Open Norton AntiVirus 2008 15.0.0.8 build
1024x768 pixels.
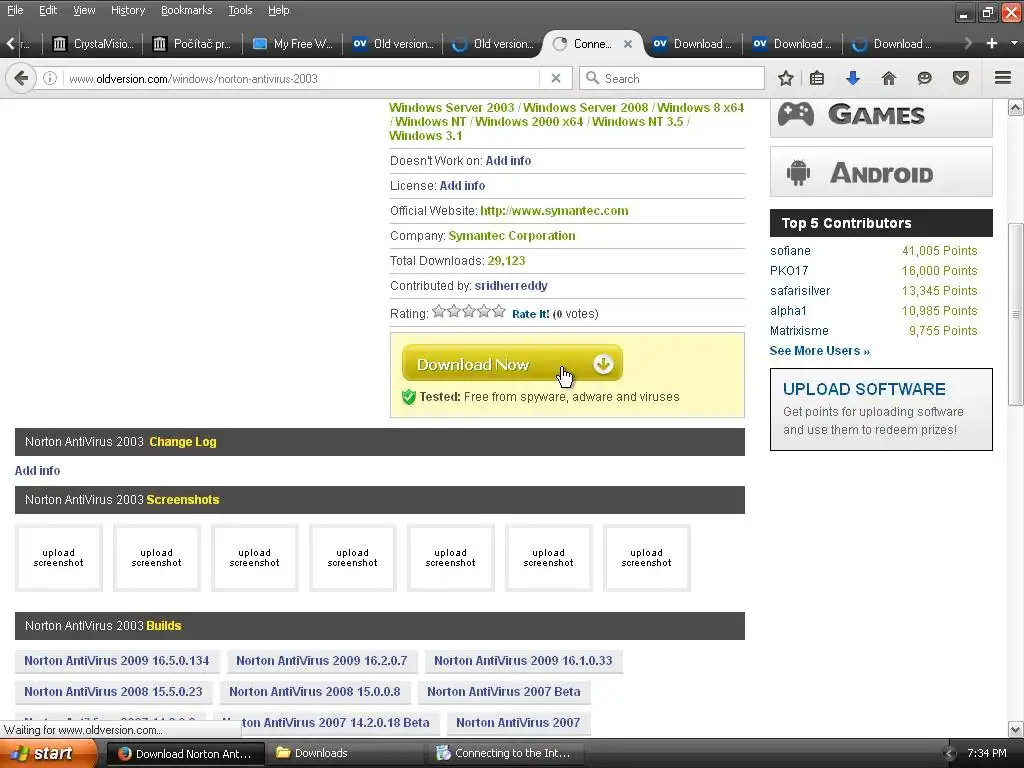(x=315, y=691)
